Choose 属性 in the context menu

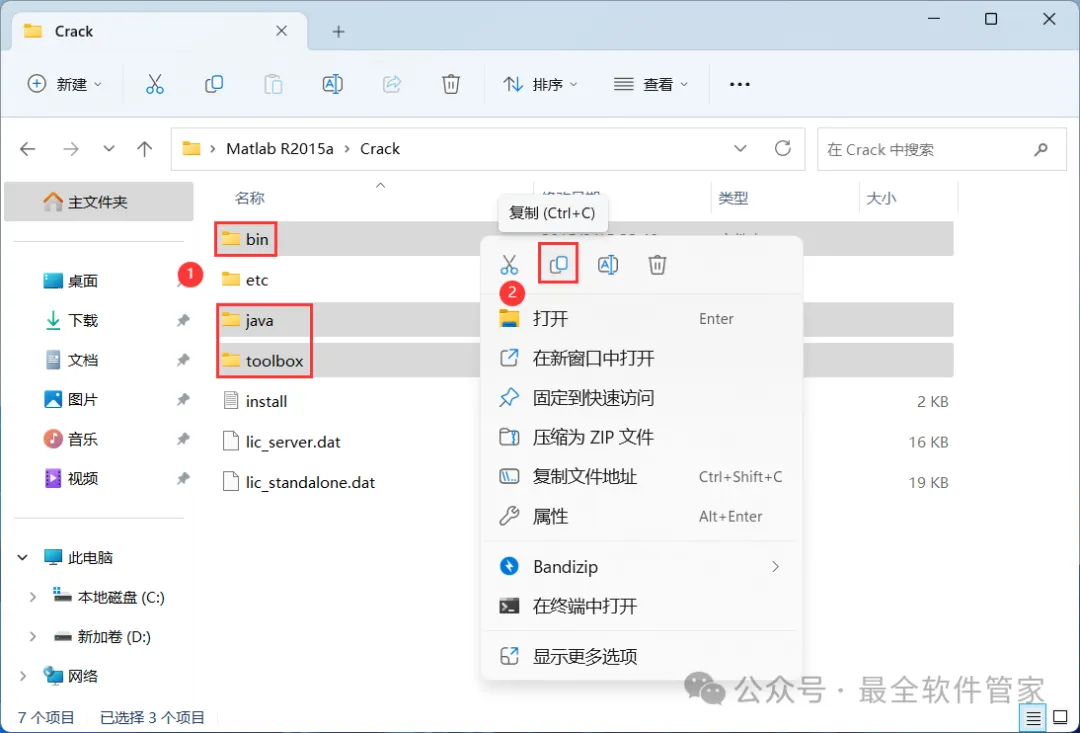coord(641,516)
